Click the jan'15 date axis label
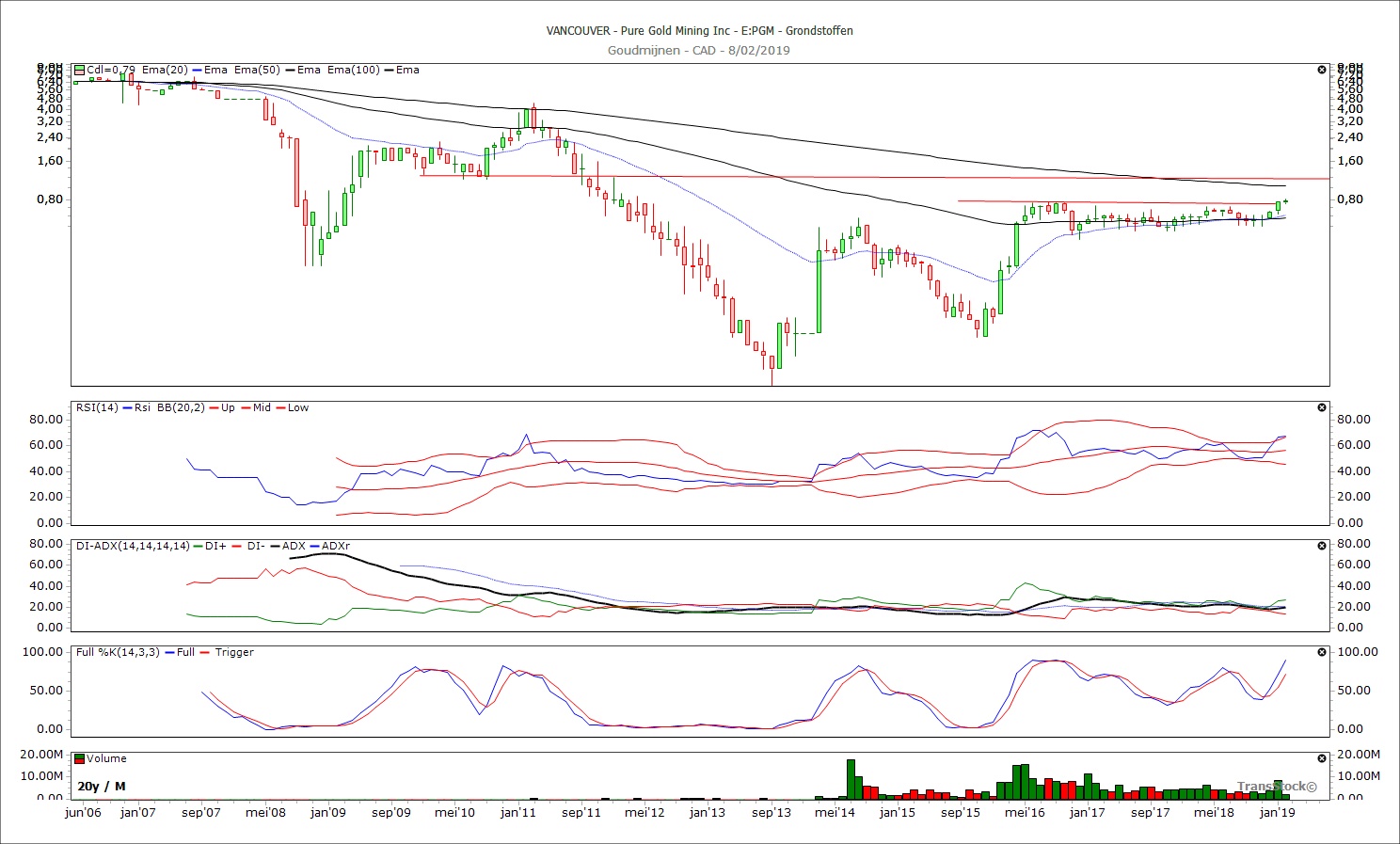This screenshot has width=1400, height=844. point(898,812)
